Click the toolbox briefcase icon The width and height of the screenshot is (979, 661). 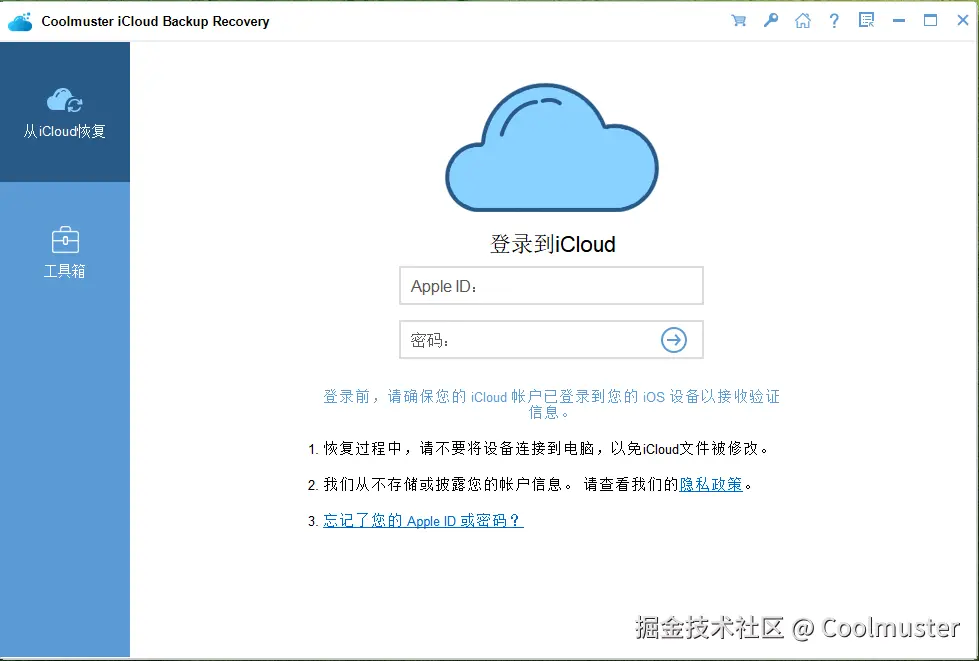pyautogui.click(x=65, y=240)
